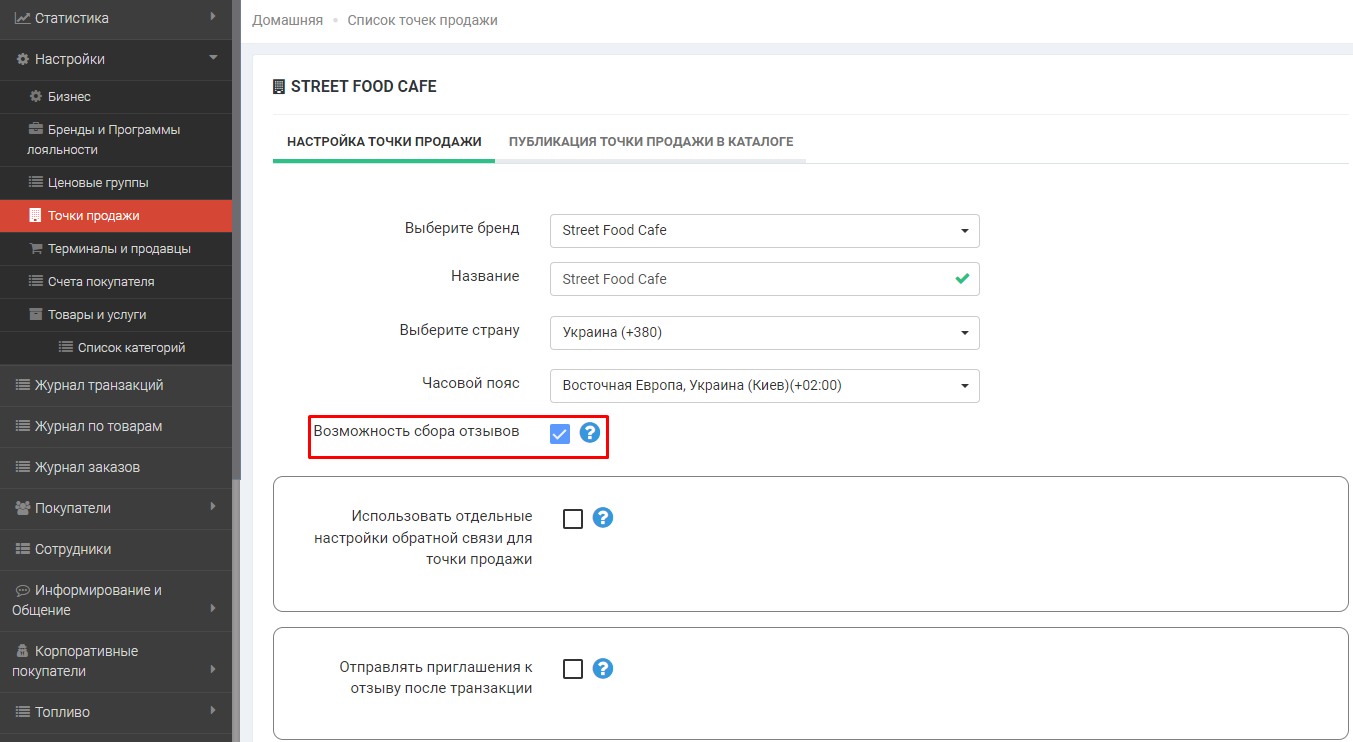Expand the Топливо sidebar section

coord(62,713)
